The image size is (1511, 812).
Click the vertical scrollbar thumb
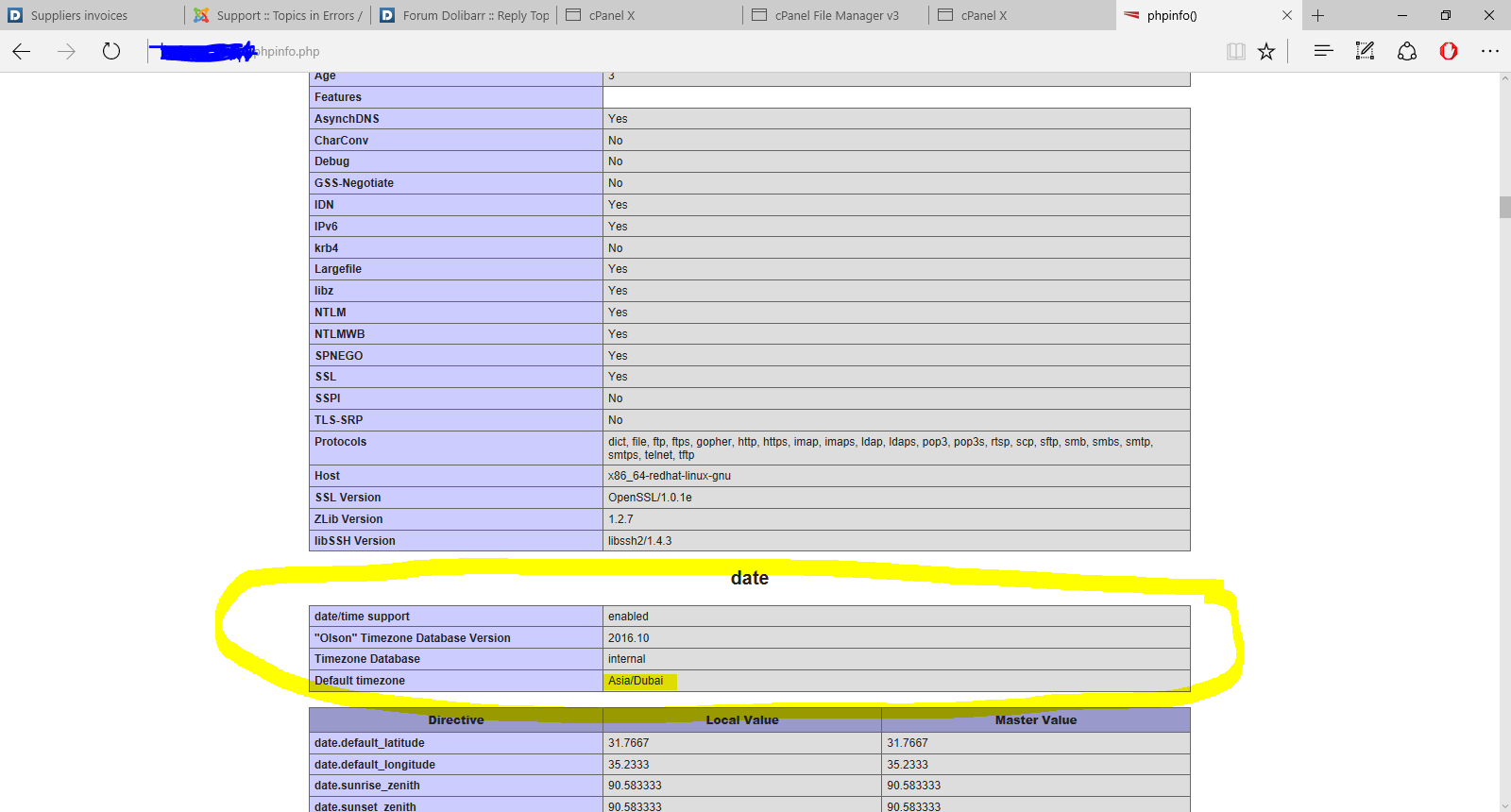point(1504,207)
